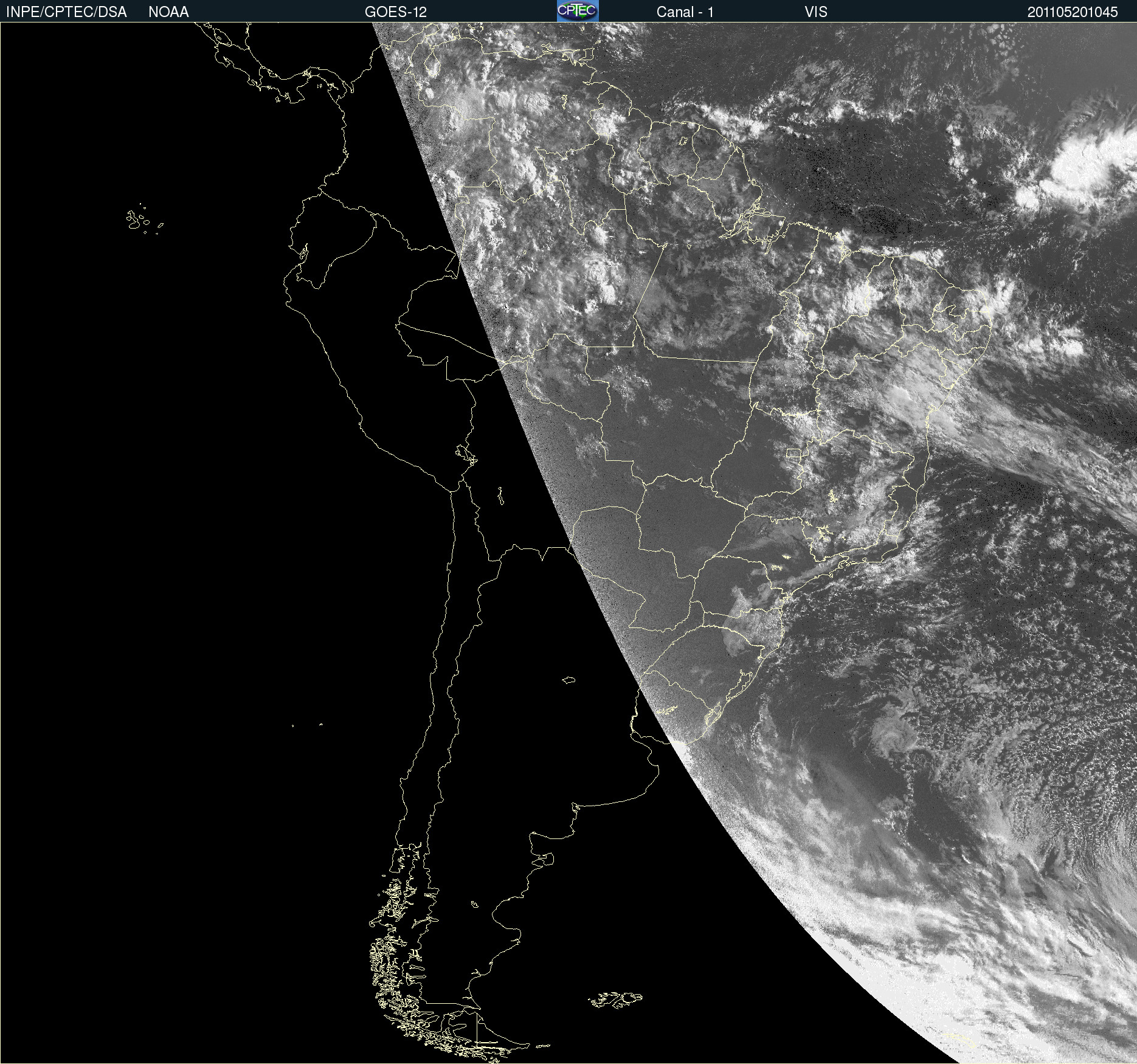The width and height of the screenshot is (1137, 1064).
Task: Click the CPTEC logo in the header
Action: 578,11
